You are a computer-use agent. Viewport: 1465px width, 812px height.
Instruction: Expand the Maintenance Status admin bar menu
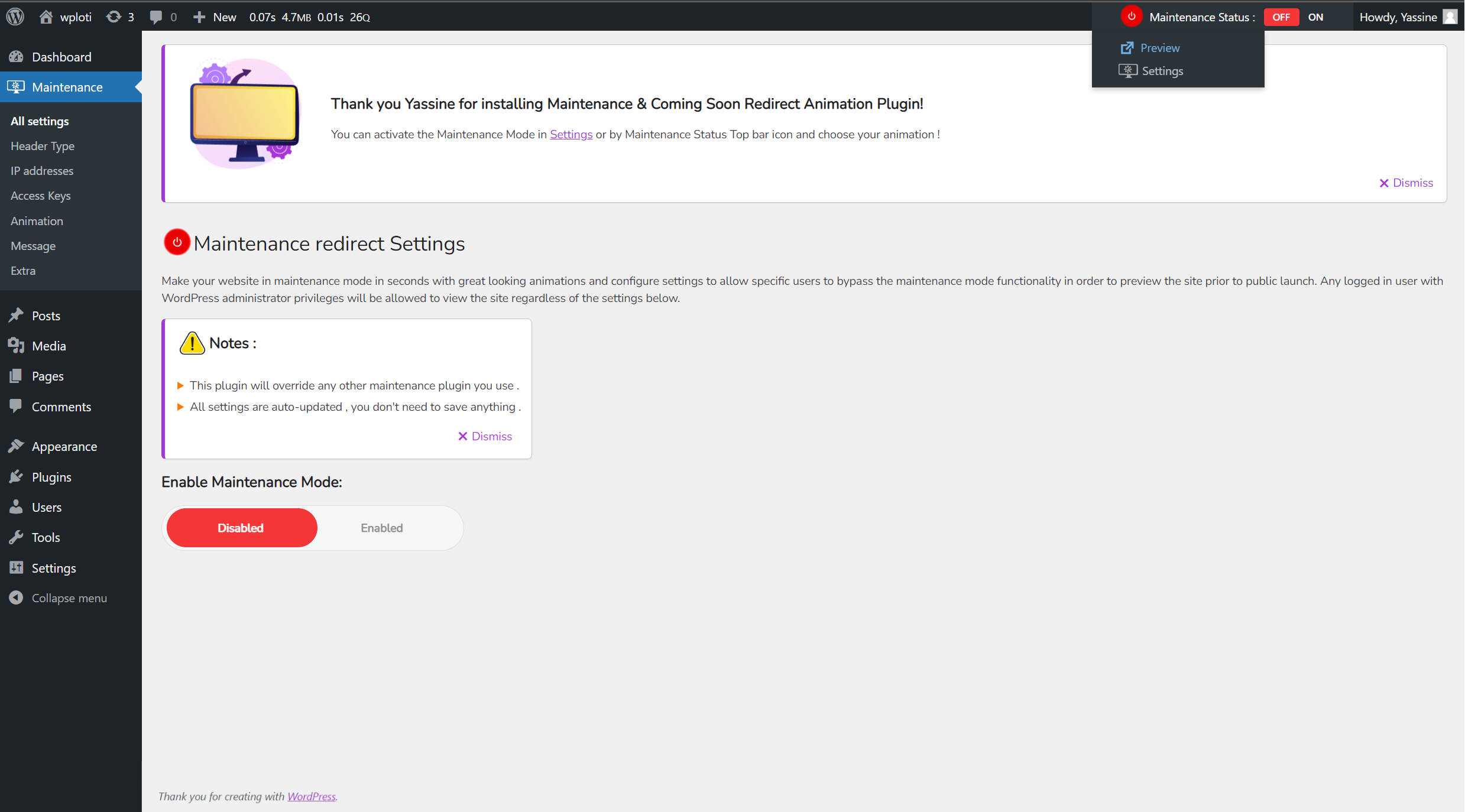(x=1202, y=17)
